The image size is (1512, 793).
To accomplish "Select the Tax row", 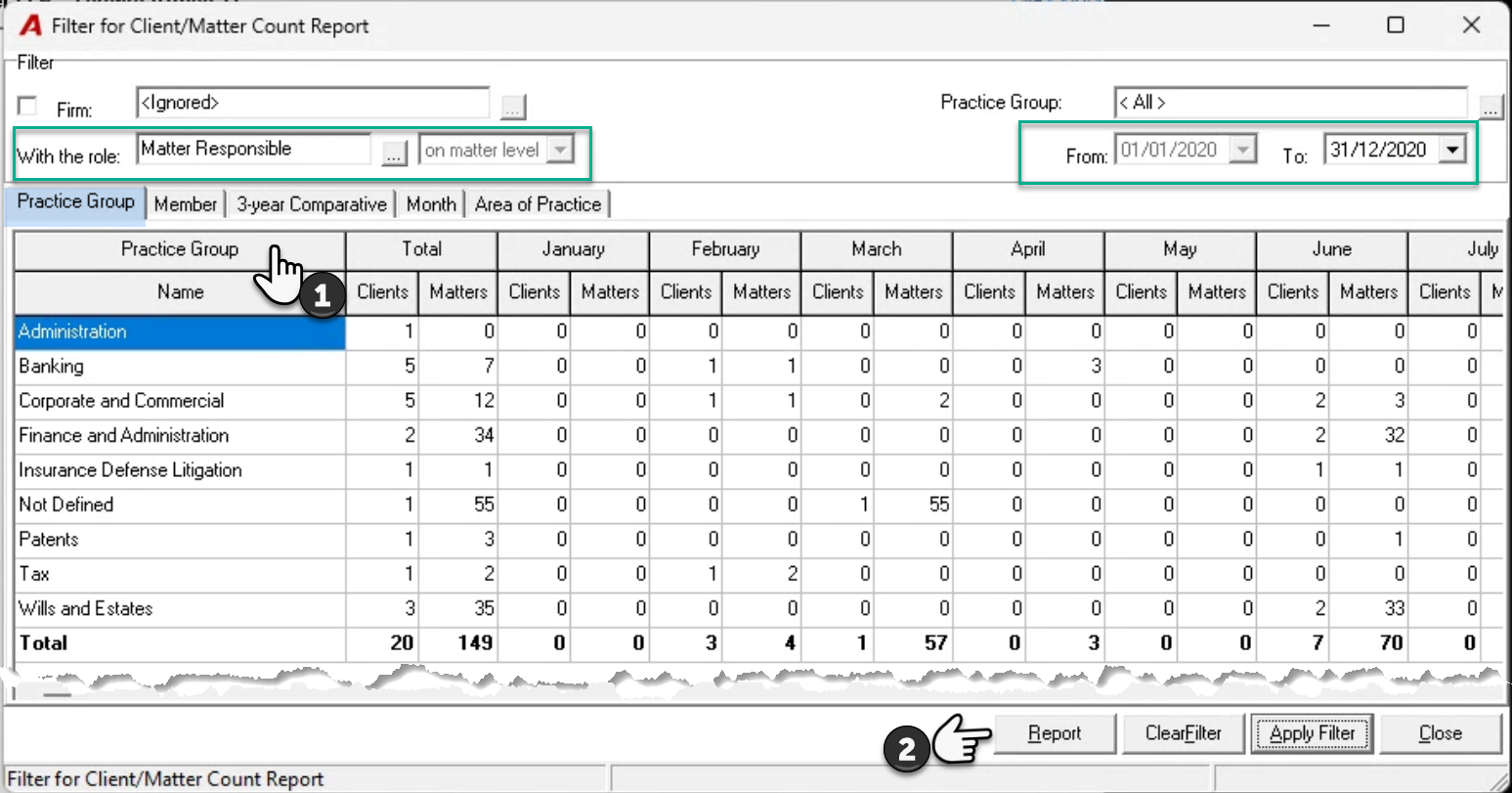I will 180,574.
